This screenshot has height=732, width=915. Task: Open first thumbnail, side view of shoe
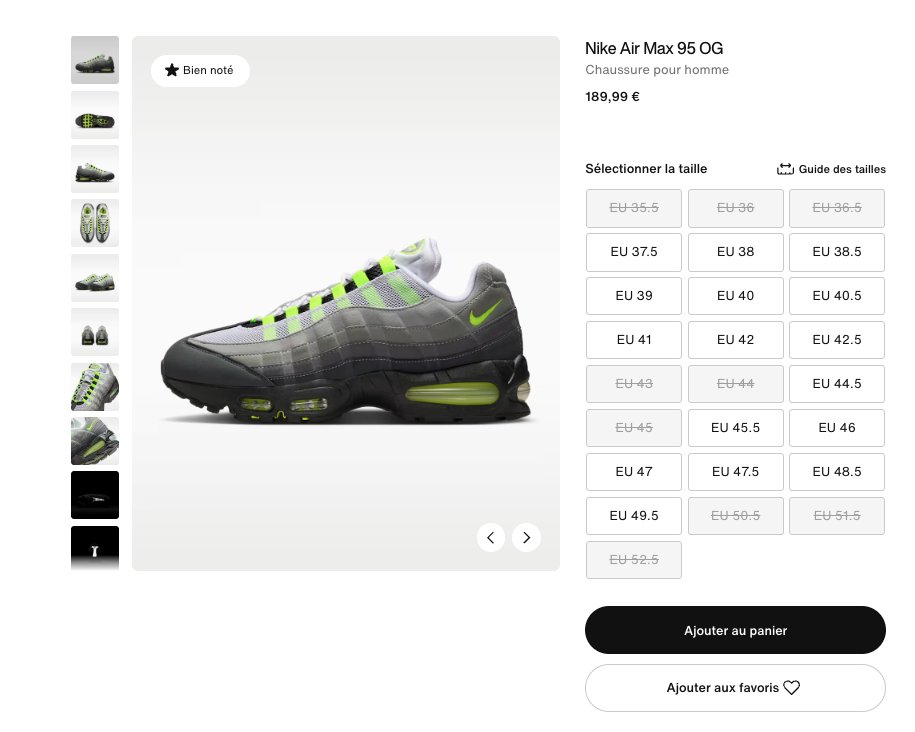(x=95, y=60)
